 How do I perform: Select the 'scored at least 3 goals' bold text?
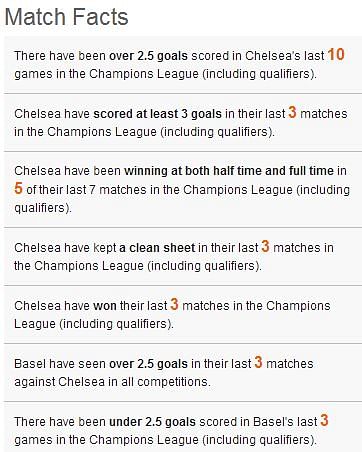(157, 114)
